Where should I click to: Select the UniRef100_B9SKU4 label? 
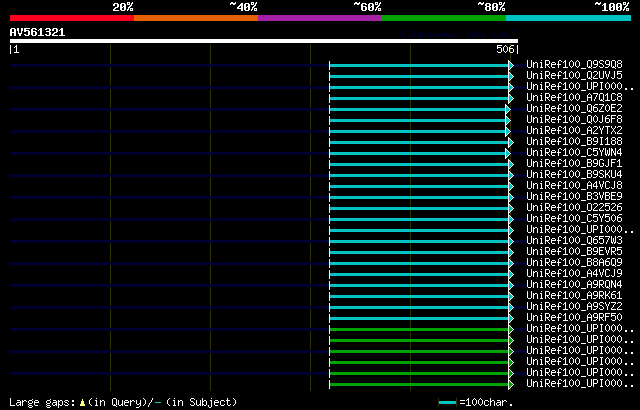(x=574, y=174)
